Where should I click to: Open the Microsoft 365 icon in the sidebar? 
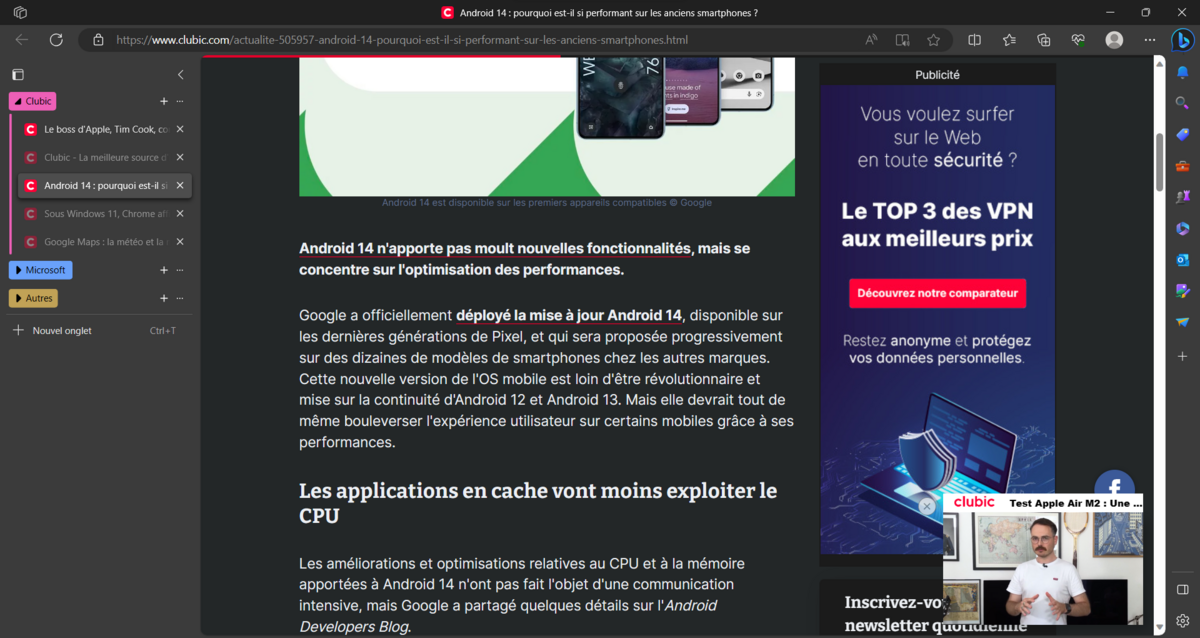[1182, 229]
